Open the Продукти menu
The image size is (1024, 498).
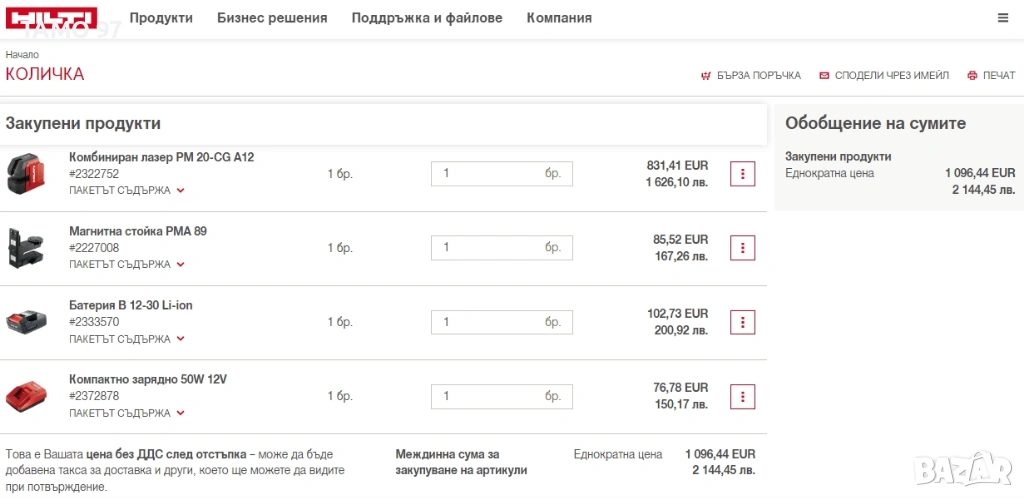coord(161,18)
